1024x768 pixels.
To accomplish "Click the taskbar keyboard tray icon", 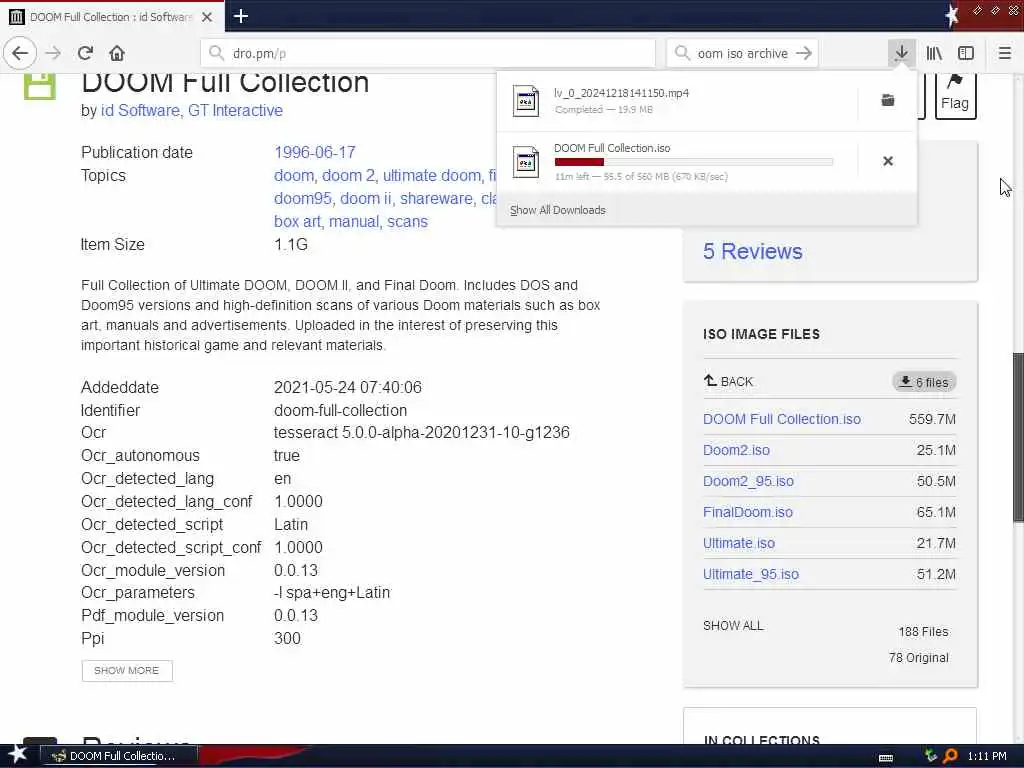I will 886,757.
